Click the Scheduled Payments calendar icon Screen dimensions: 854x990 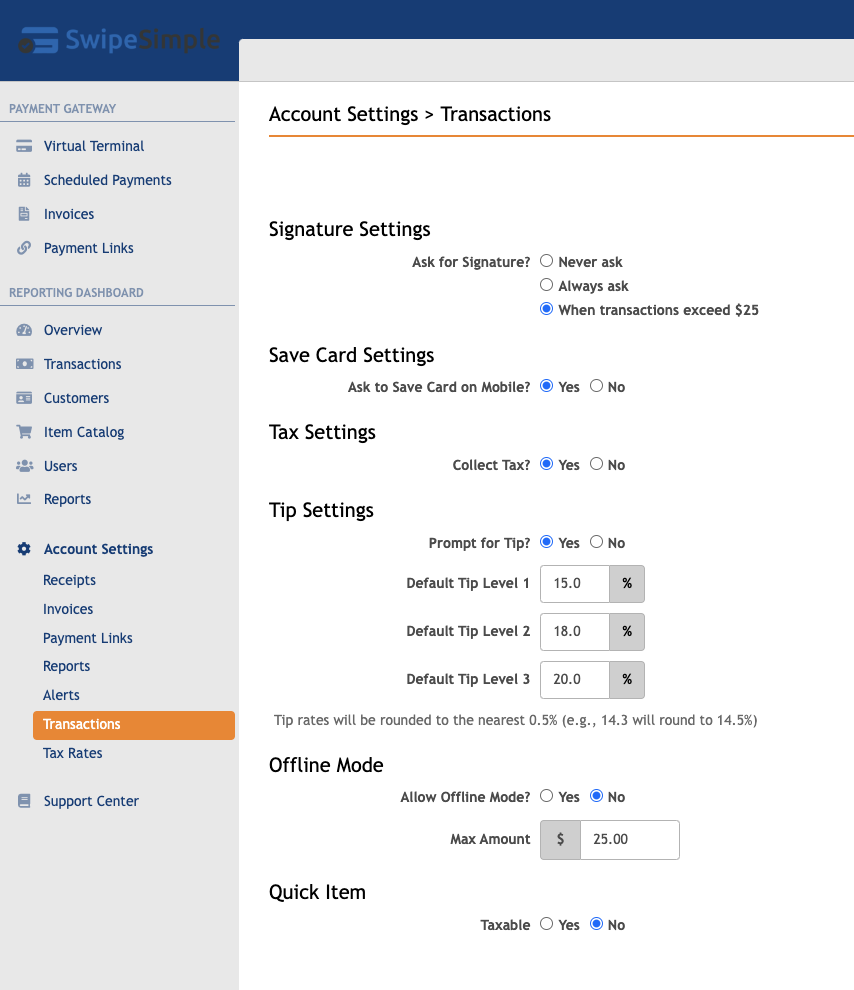24,180
